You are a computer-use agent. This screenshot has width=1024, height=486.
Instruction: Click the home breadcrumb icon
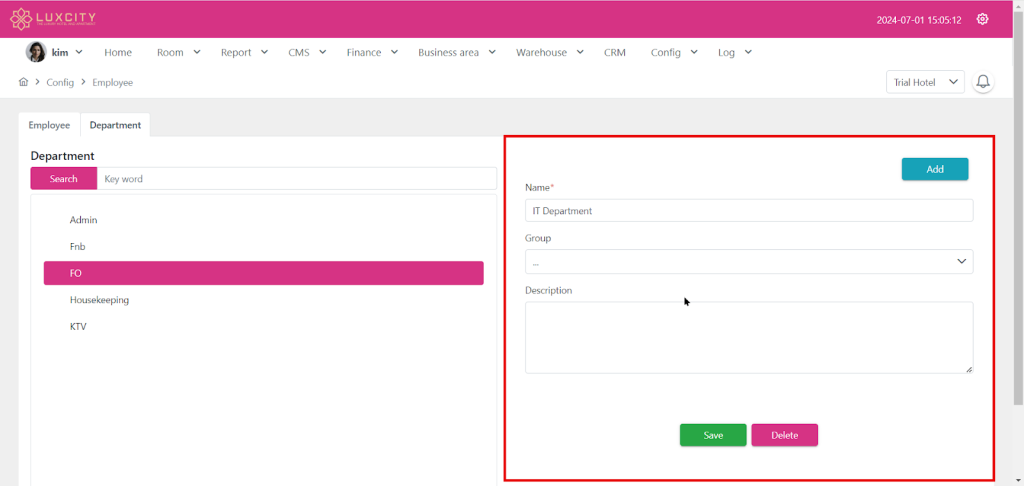click(x=23, y=82)
